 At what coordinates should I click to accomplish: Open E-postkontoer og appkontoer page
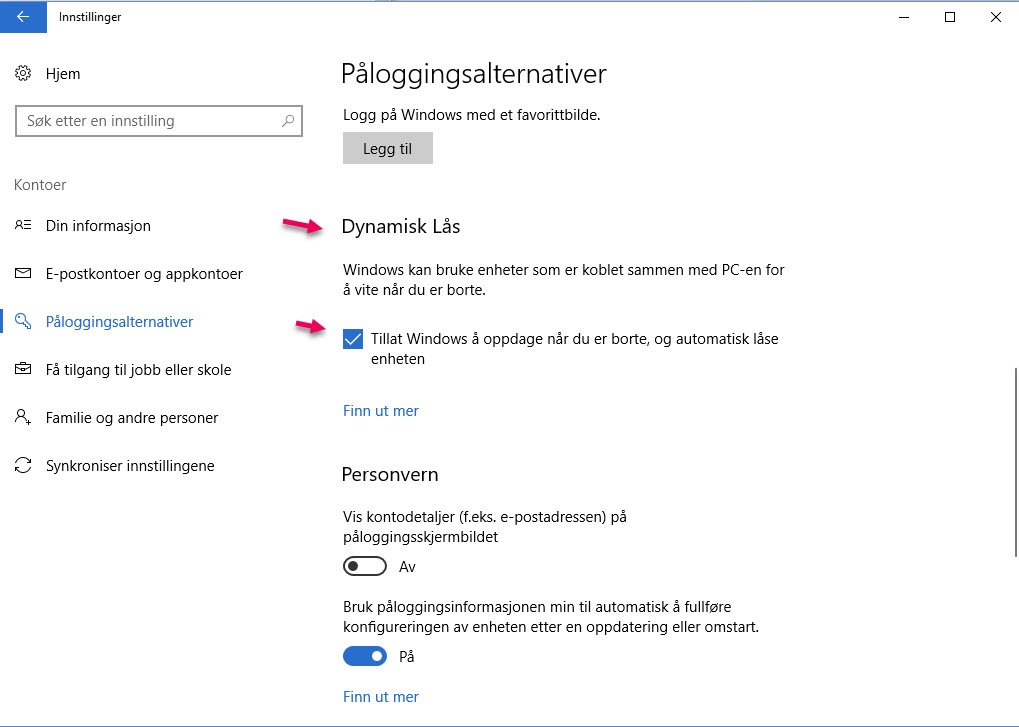tap(144, 274)
